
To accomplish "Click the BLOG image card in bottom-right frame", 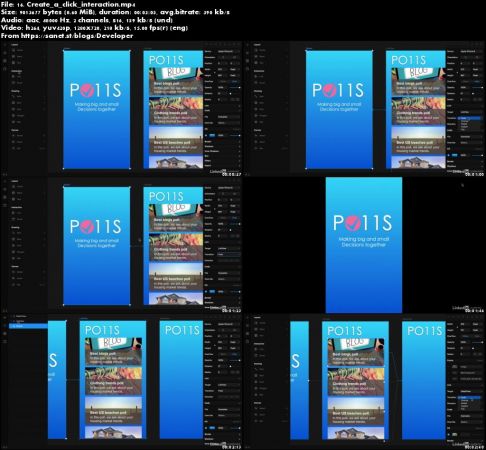I will click(356, 352).
